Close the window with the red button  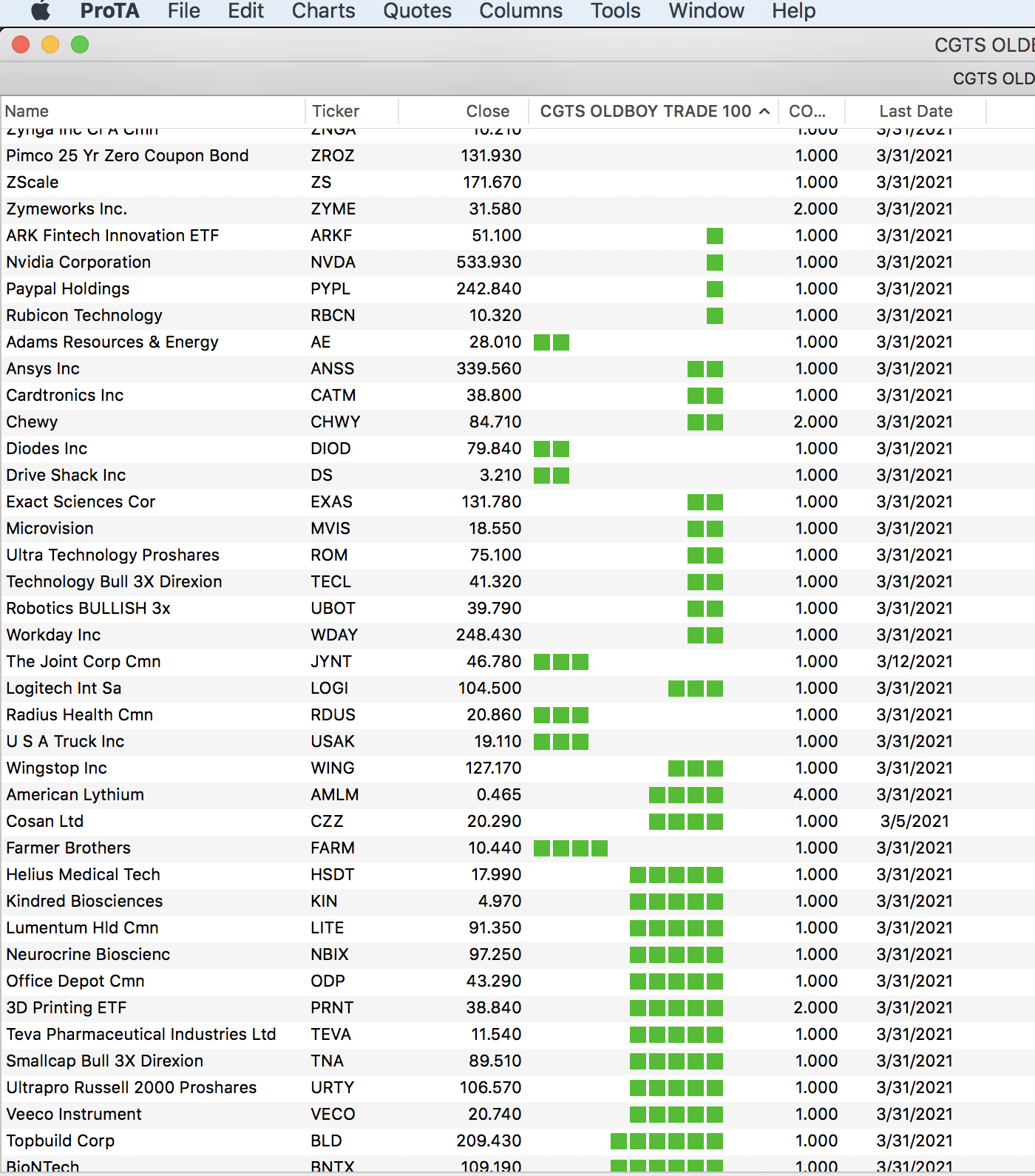tap(21, 45)
